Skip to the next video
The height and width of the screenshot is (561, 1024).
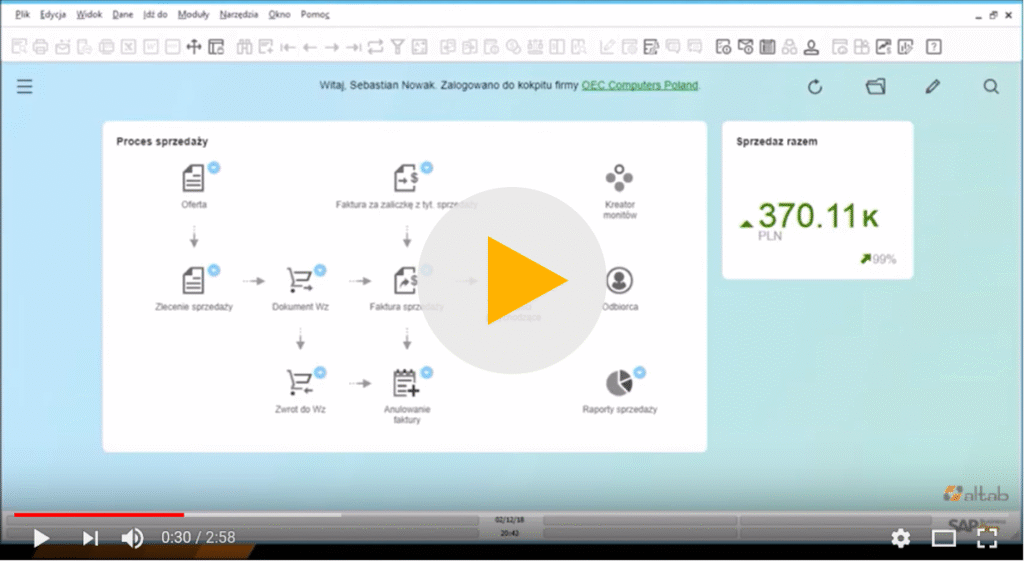[x=90, y=538]
